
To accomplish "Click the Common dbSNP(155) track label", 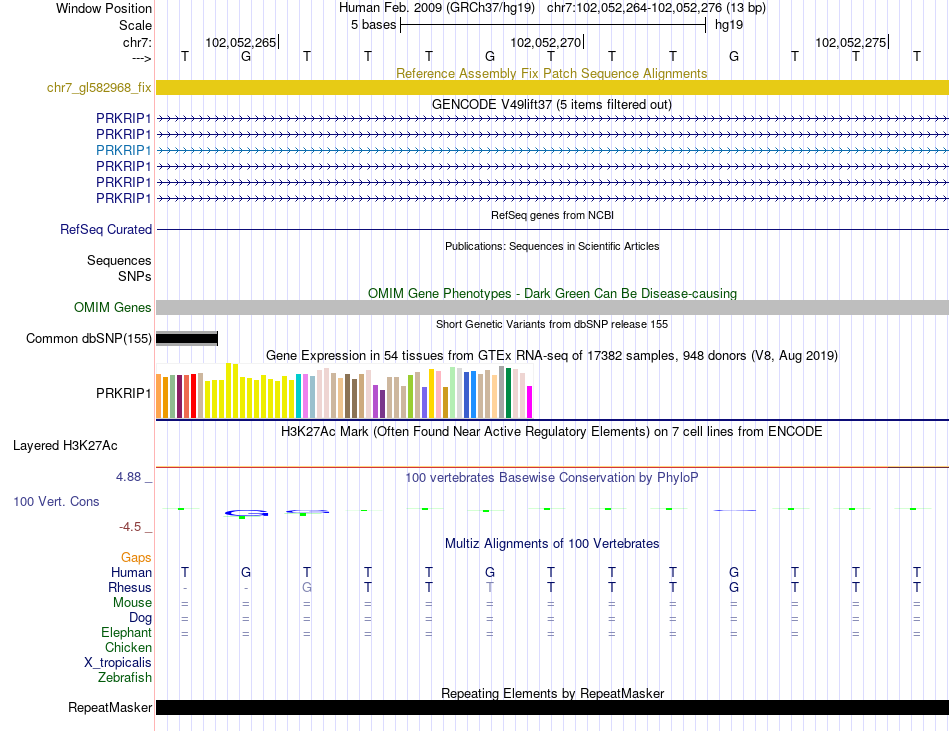I will point(89,339).
